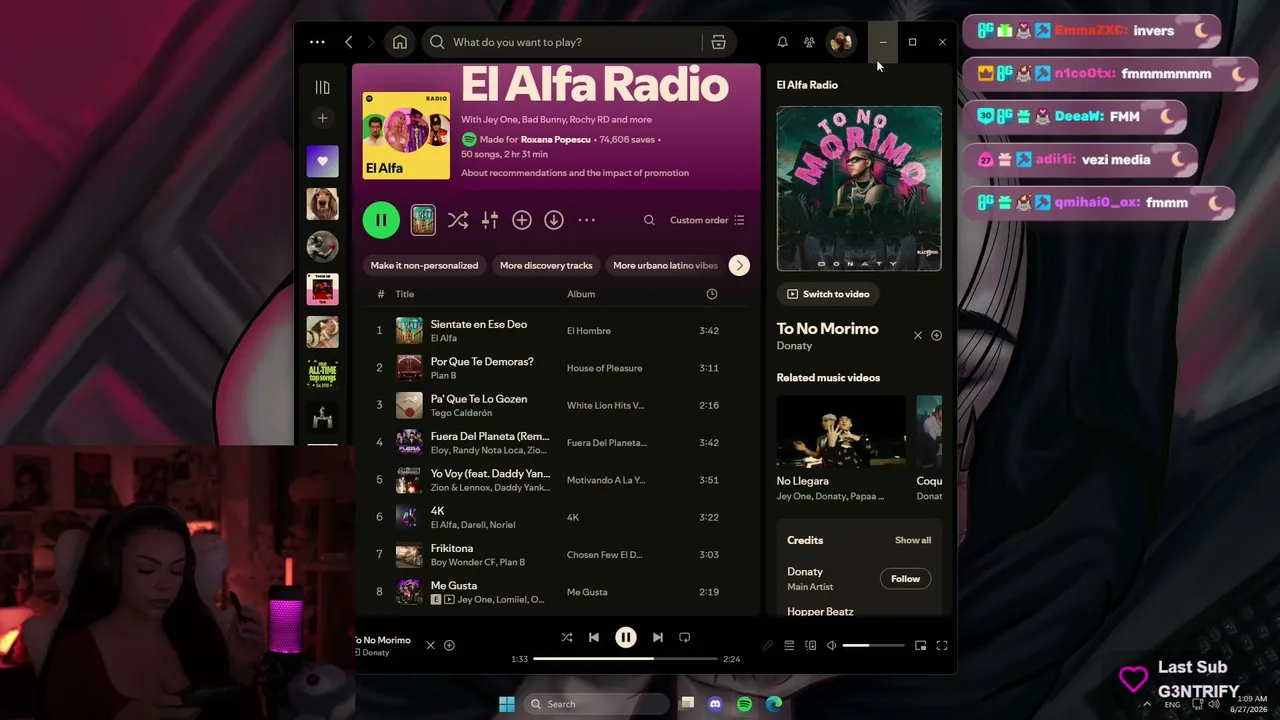Open the Donaty artist link under To No Morimo
The height and width of the screenshot is (720, 1280).
[x=794, y=346]
